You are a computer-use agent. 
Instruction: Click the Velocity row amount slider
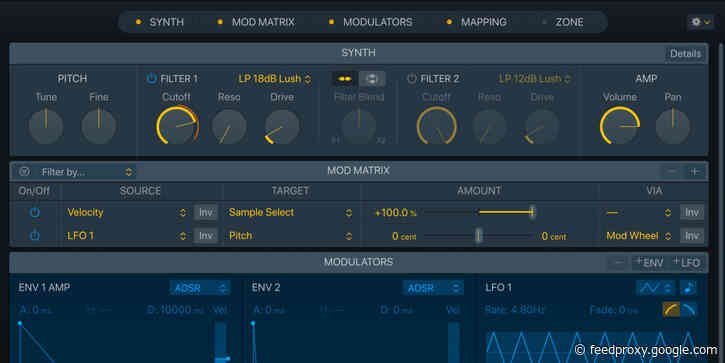[x=479, y=212]
